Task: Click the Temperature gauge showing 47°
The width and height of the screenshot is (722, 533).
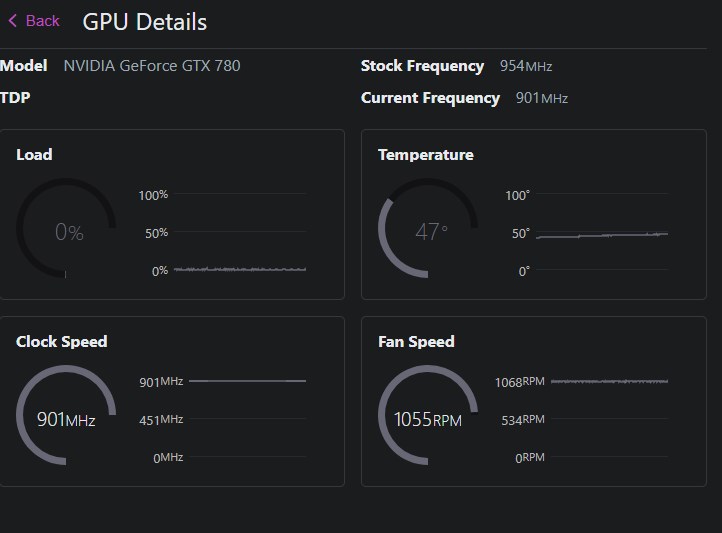Action: pyautogui.click(x=428, y=228)
